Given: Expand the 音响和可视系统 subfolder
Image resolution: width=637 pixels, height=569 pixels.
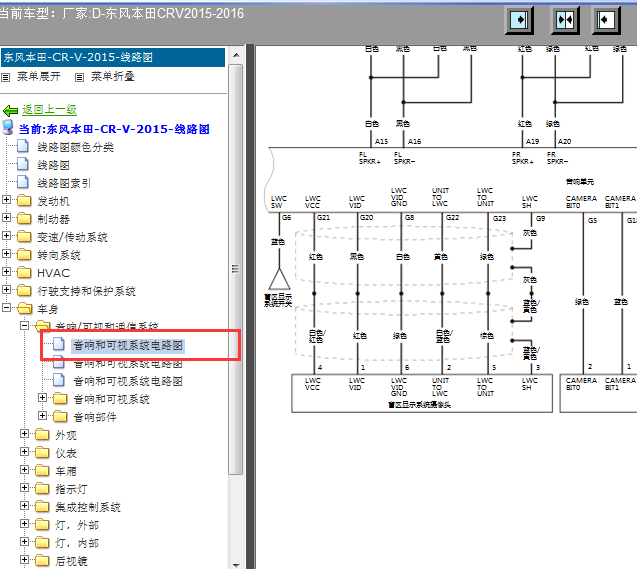Looking at the screenshot, I should pos(42,398).
